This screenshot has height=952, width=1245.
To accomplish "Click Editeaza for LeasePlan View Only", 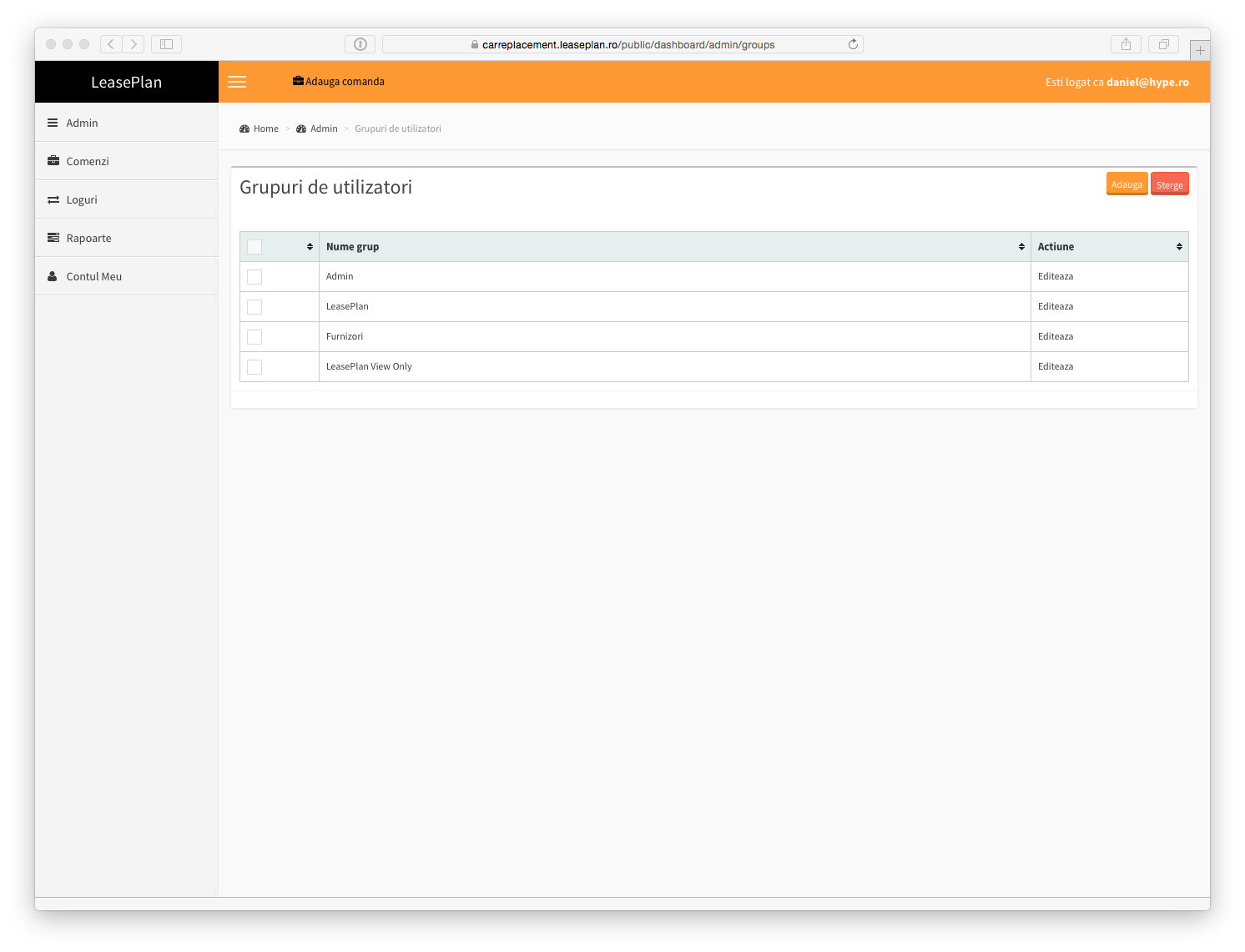I will 1055,366.
